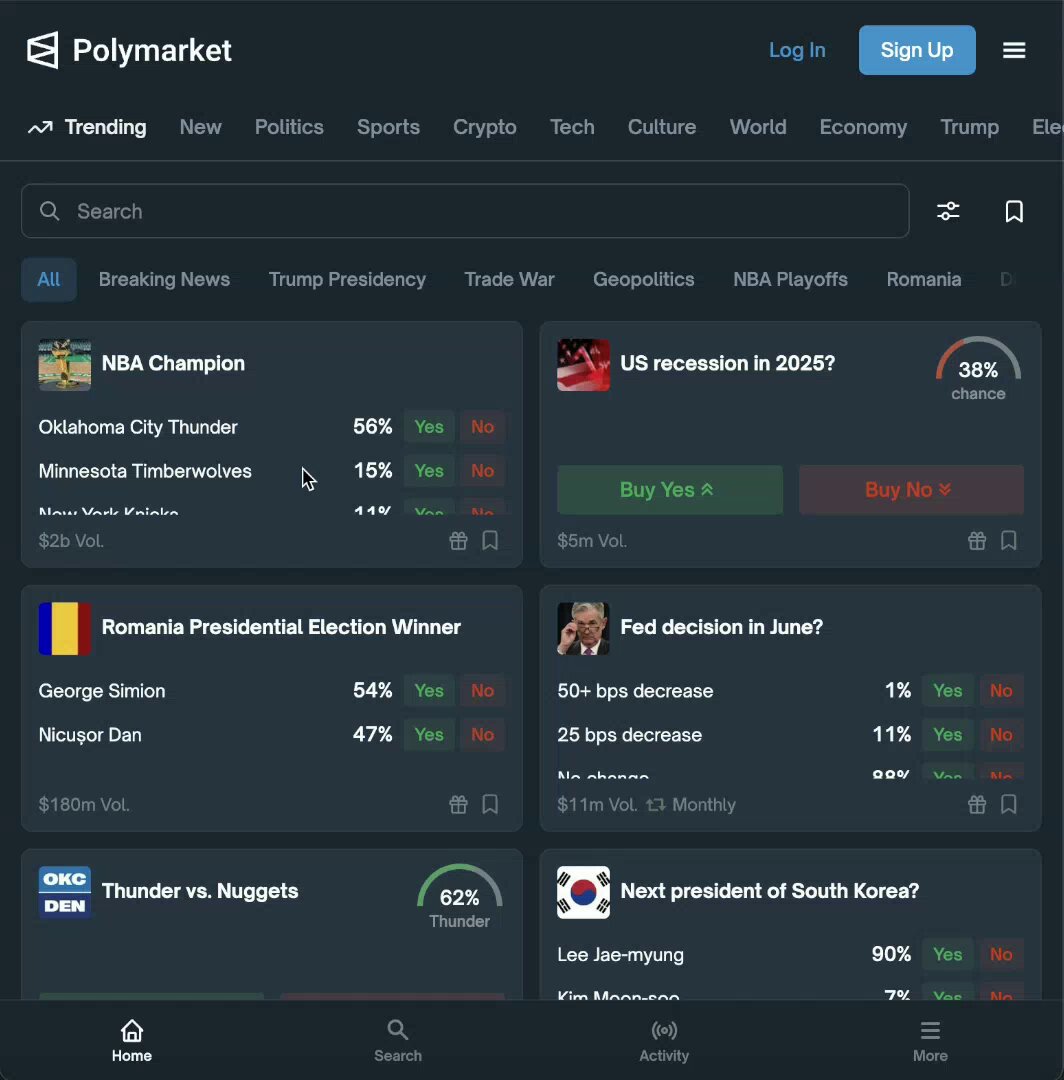Bookmark the Romania Presidential Election Winner market
Viewport: 1064px width, 1080px height.
click(490, 805)
